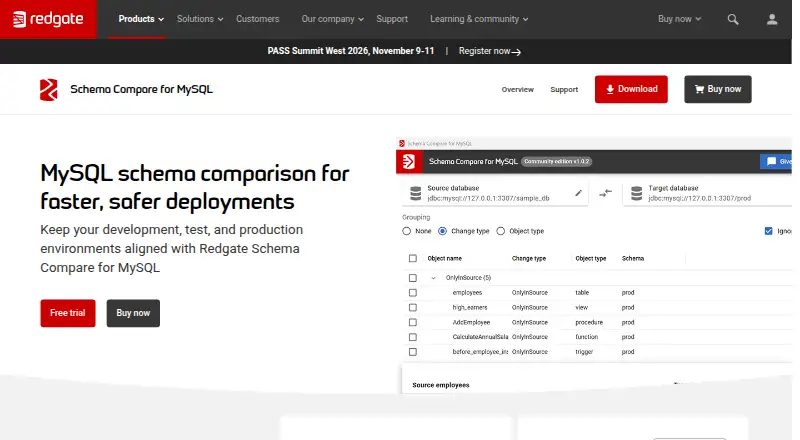The height and width of the screenshot is (440, 800).
Task: Click the Source database cylinder icon
Action: (416, 193)
